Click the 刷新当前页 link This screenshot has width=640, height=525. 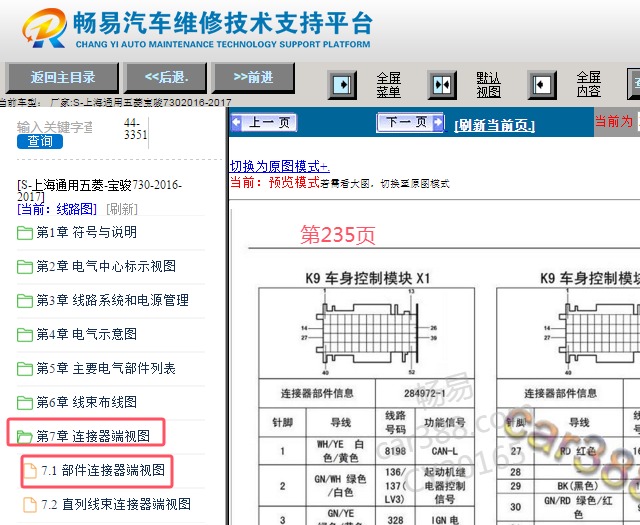pos(494,126)
